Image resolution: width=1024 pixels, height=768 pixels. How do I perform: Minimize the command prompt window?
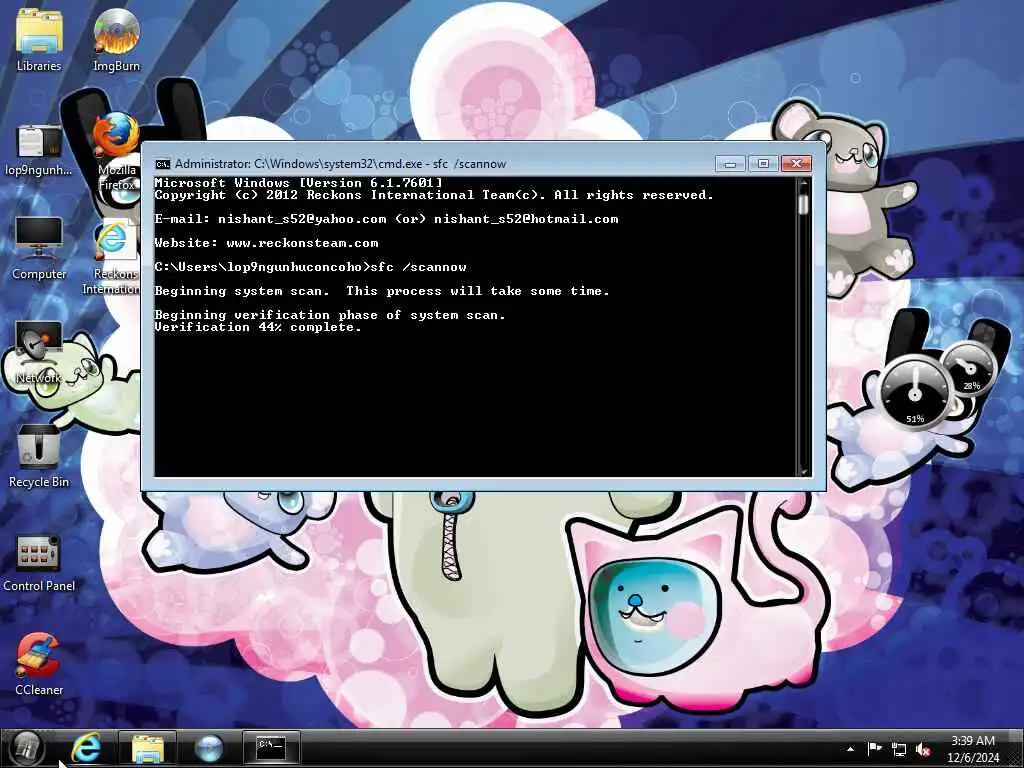(730, 163)
